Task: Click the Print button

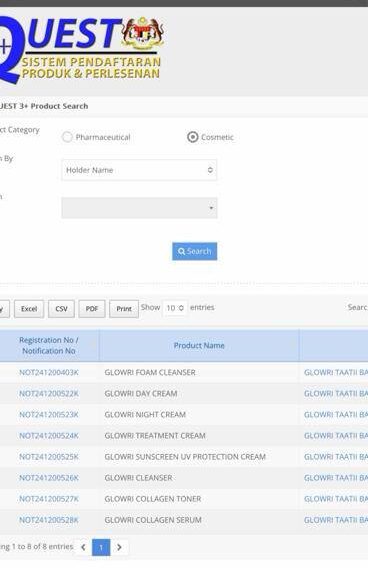Action: [x=124, y=309]
